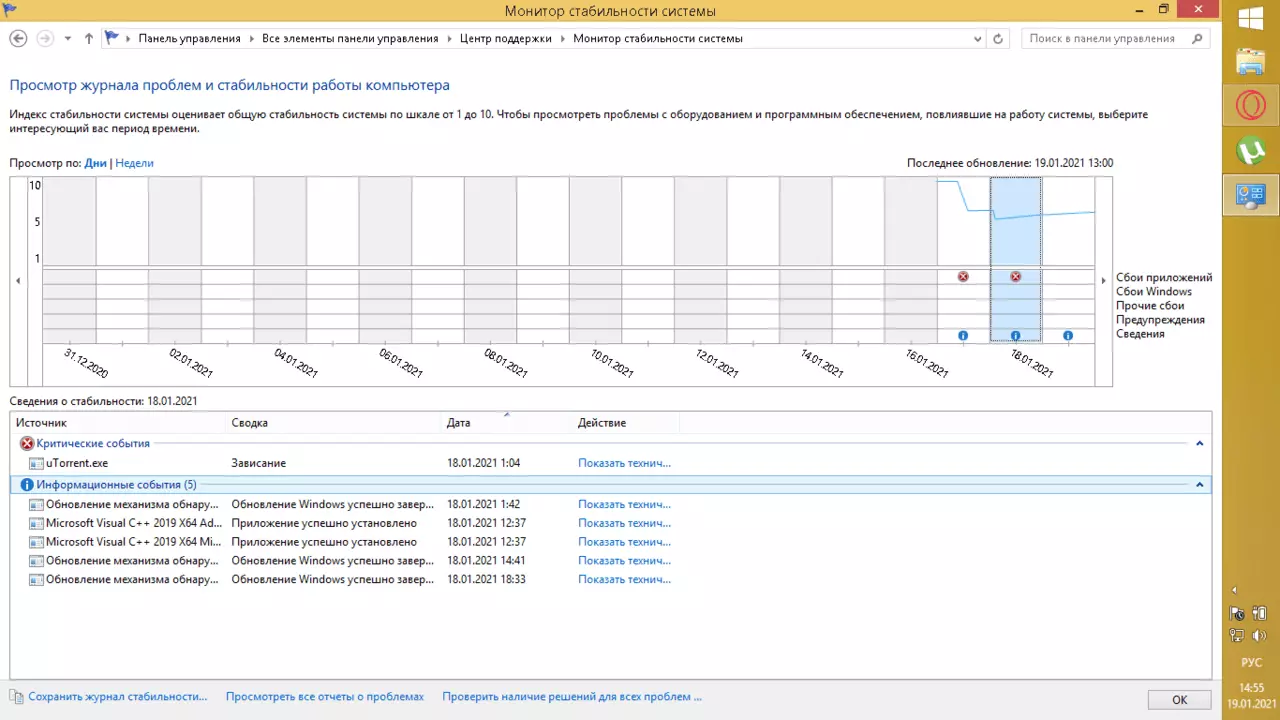Show hidden tray icons arrow
Image resolution: width=1280 pixels, height=720 pixels.
coord(1234,591)
